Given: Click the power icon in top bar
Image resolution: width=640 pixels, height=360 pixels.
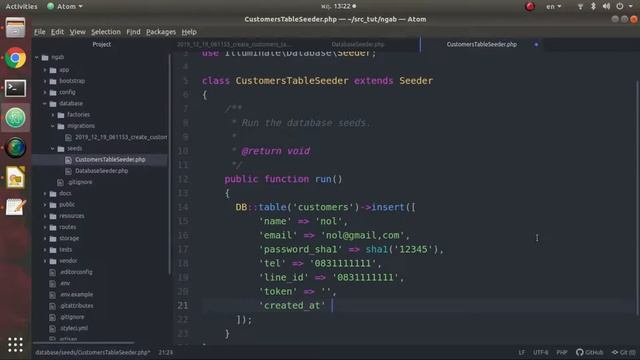Looking at the screenshot, I should [x=620, y=7].
